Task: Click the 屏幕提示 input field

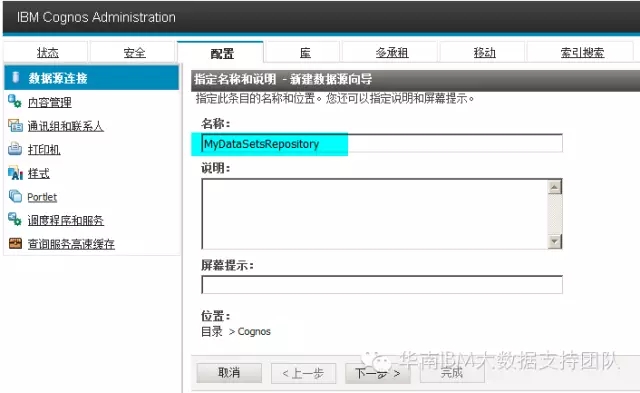Action: pos(382,284)
